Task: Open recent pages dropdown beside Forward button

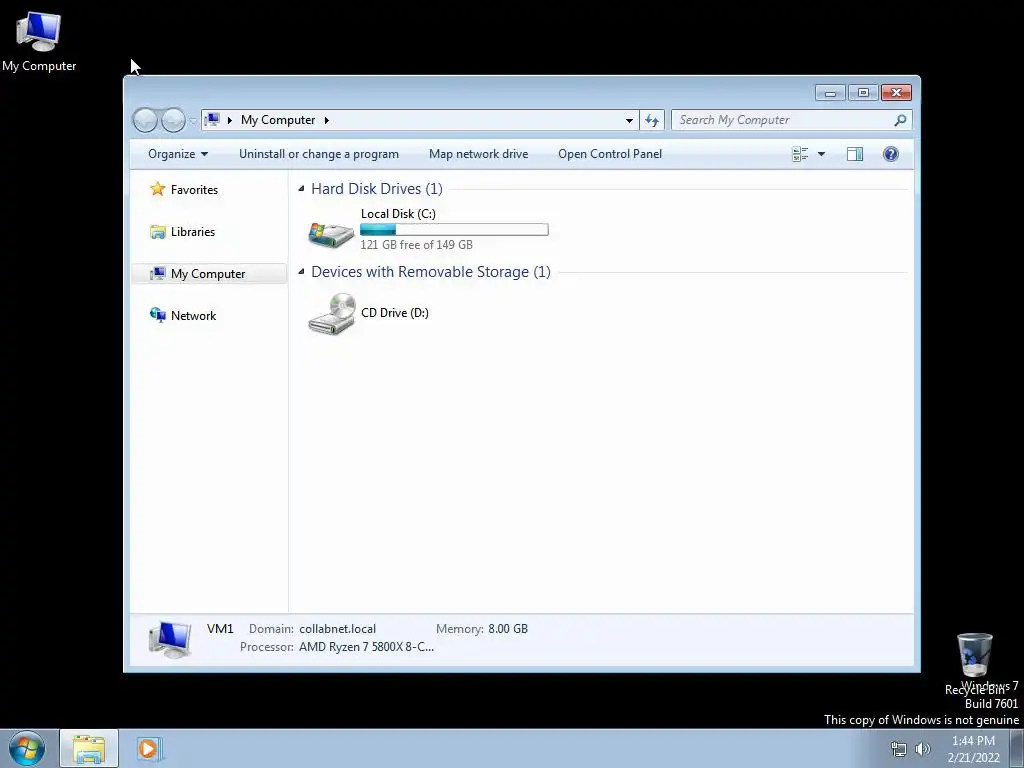Action: click(x=193, y=120)
